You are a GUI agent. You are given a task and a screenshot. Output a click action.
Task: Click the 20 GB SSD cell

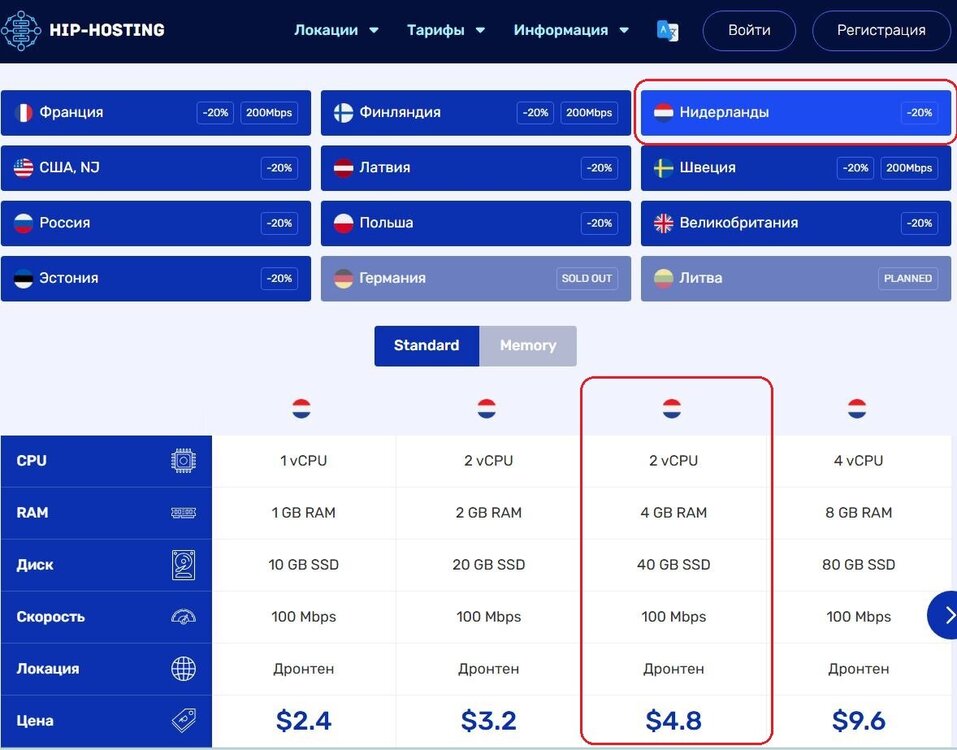[x=488, y=564]
